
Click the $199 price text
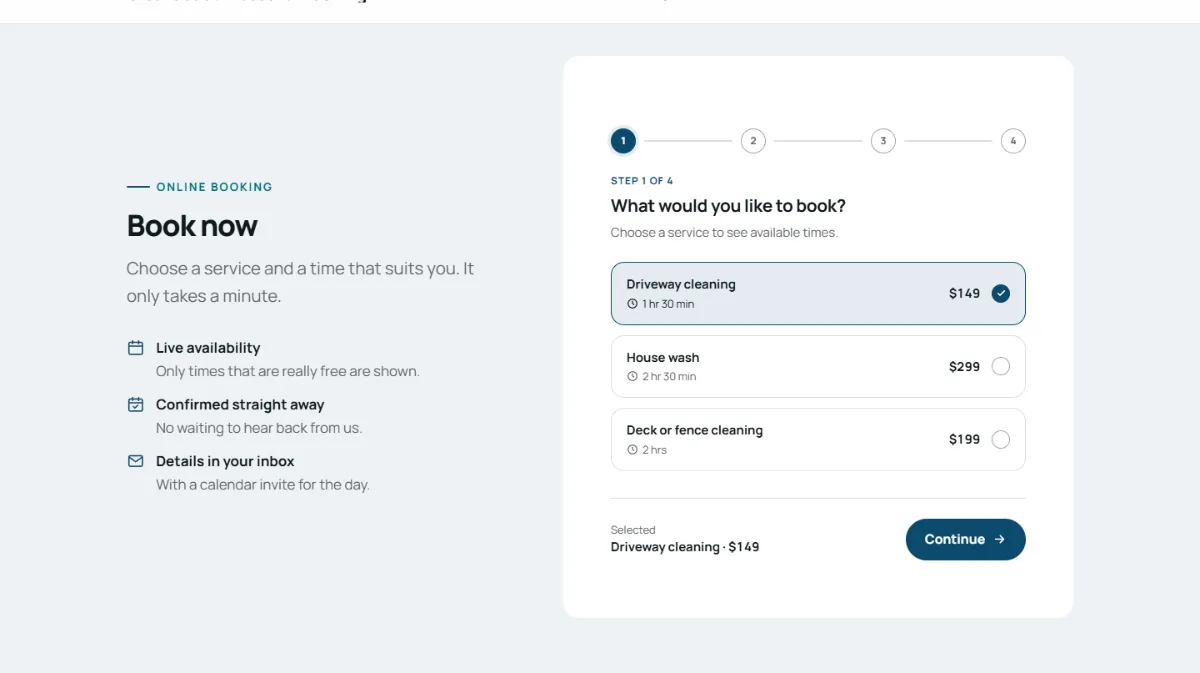pyautogui.click(x=964, y=439)
